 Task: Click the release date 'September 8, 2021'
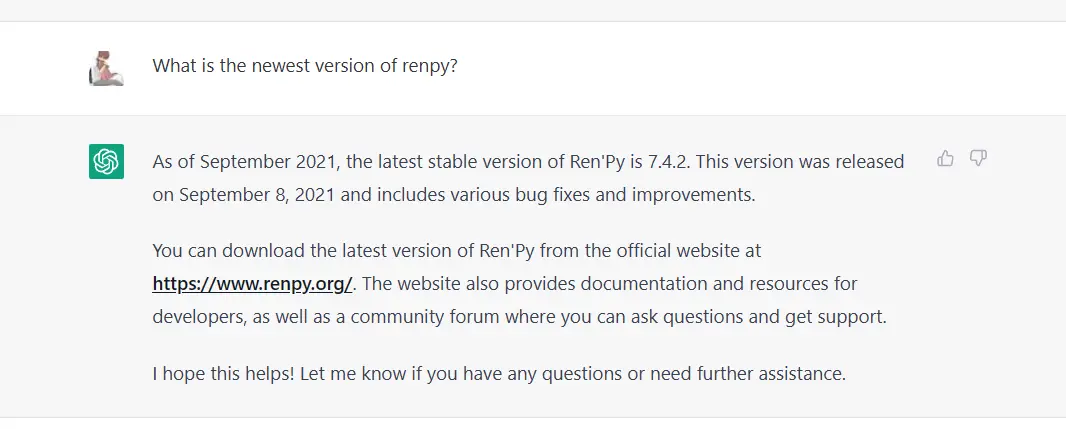(x=257, y=195)
